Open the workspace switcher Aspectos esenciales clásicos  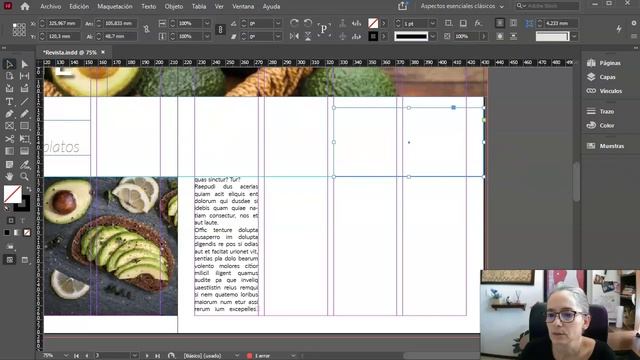click(x=462, y=6)
